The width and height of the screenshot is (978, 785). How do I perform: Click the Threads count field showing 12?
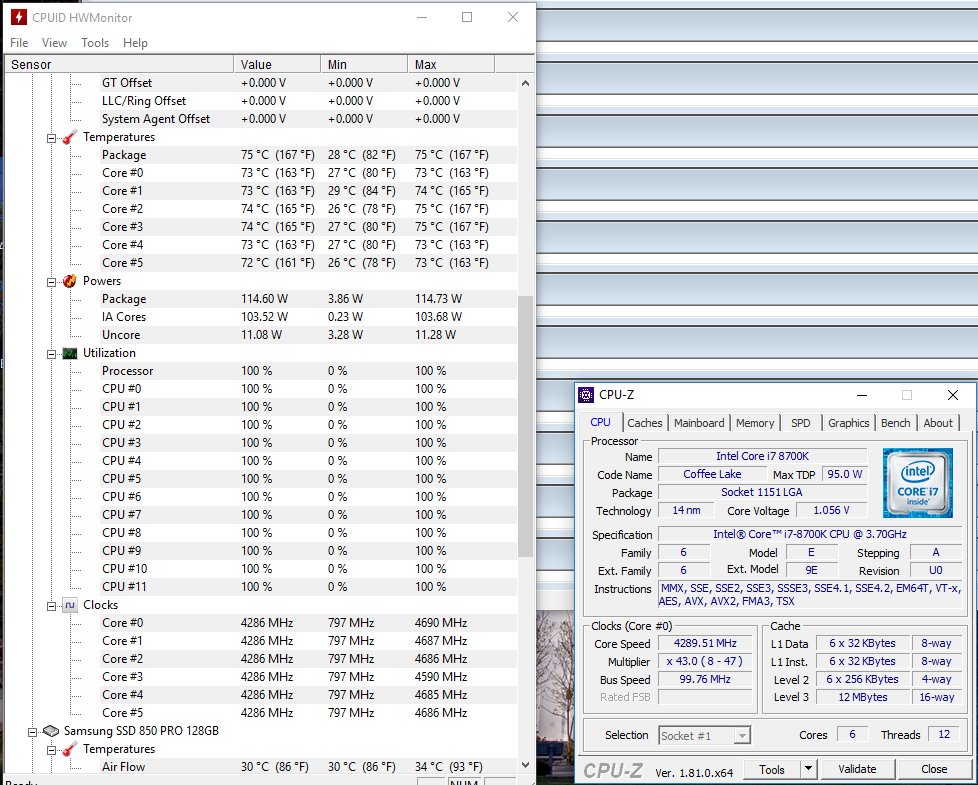click(944, 734)
